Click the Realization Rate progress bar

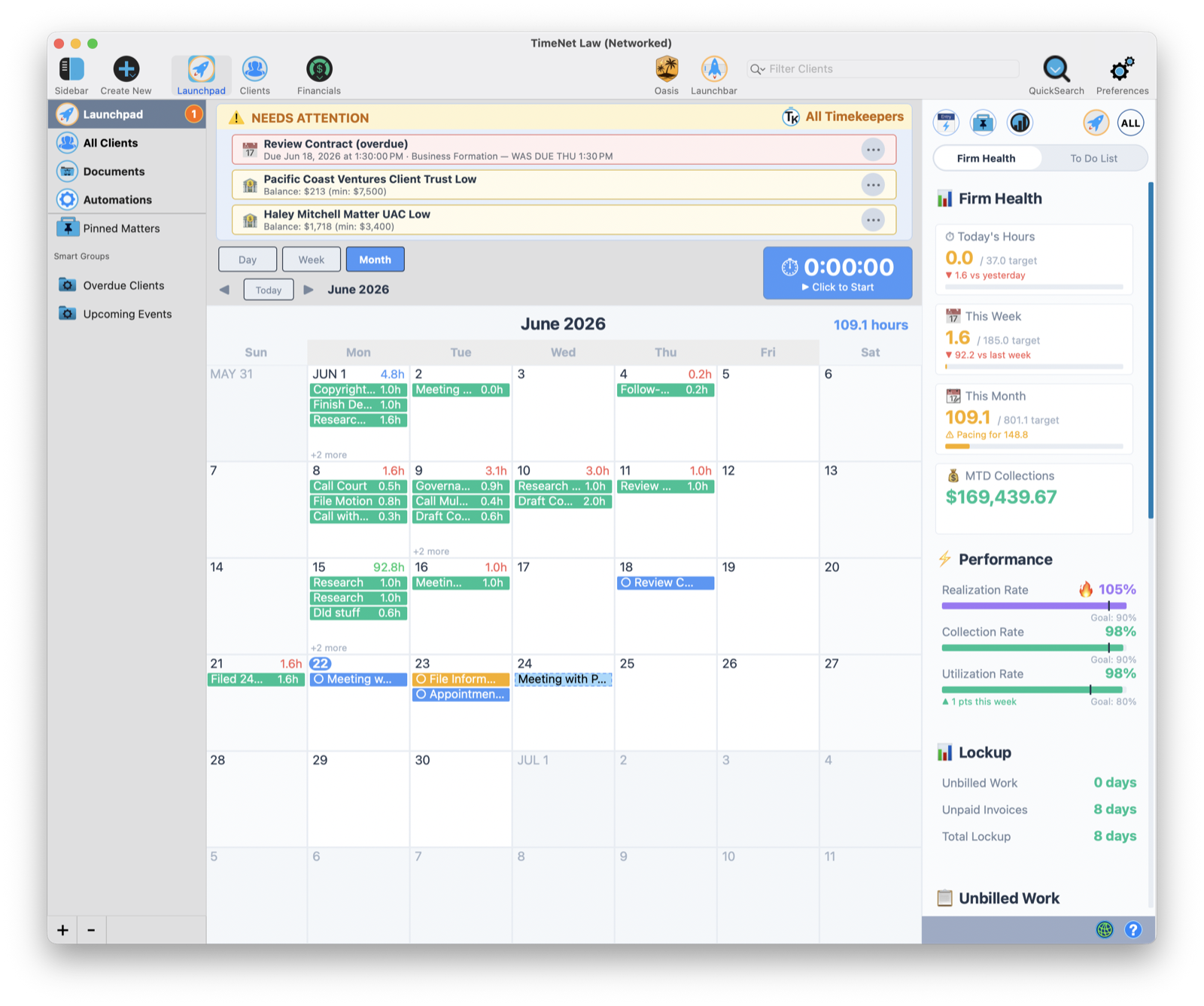pyautogui.click(x=1034, y=606)
